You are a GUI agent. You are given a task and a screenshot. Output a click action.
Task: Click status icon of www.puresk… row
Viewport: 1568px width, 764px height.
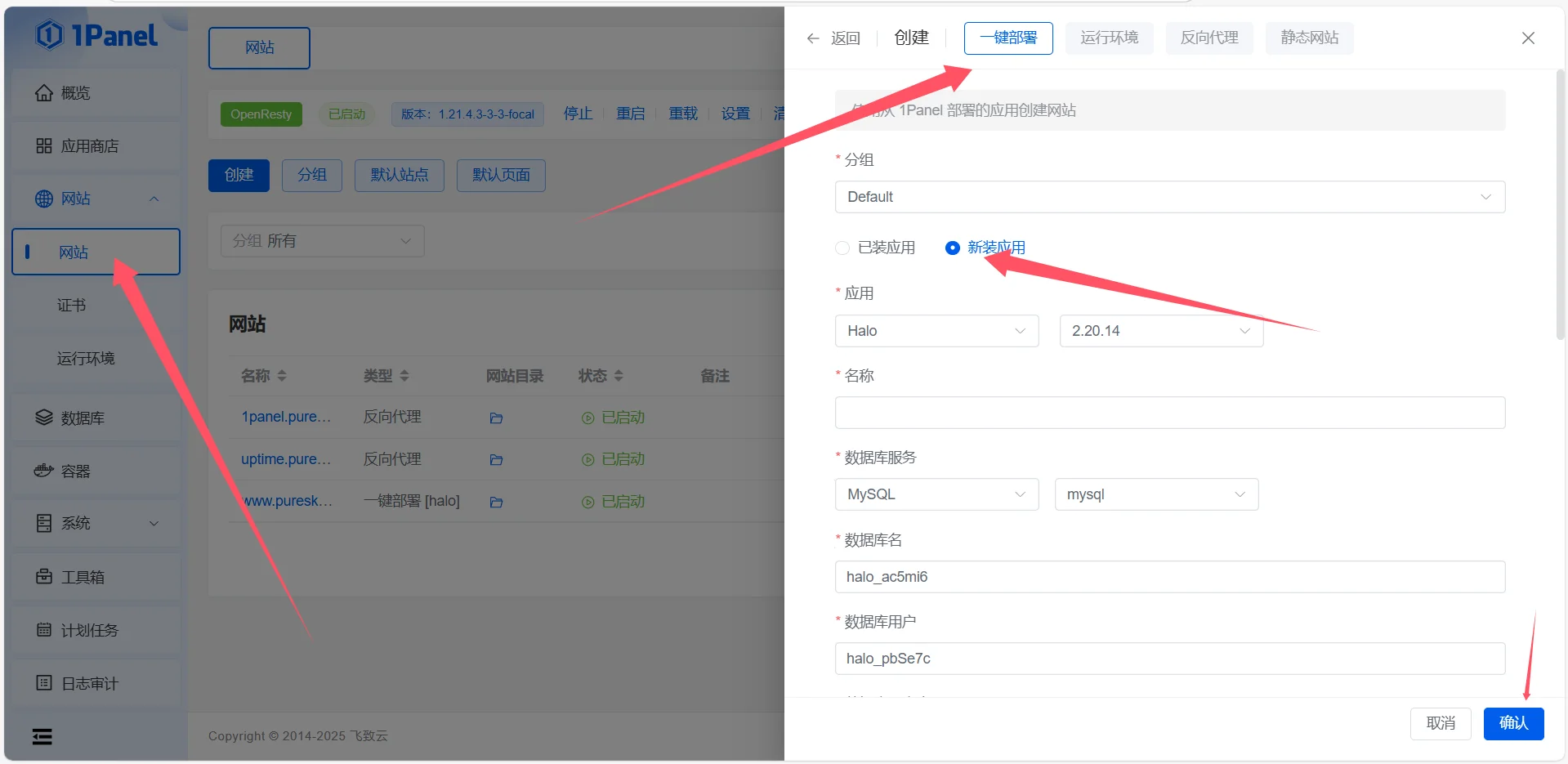(587, 503)
